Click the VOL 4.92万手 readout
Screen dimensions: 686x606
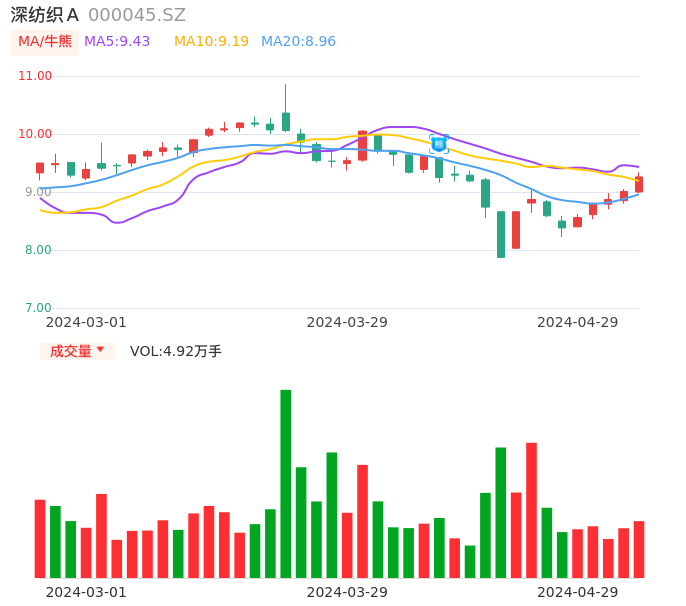(x=176, y=351)
